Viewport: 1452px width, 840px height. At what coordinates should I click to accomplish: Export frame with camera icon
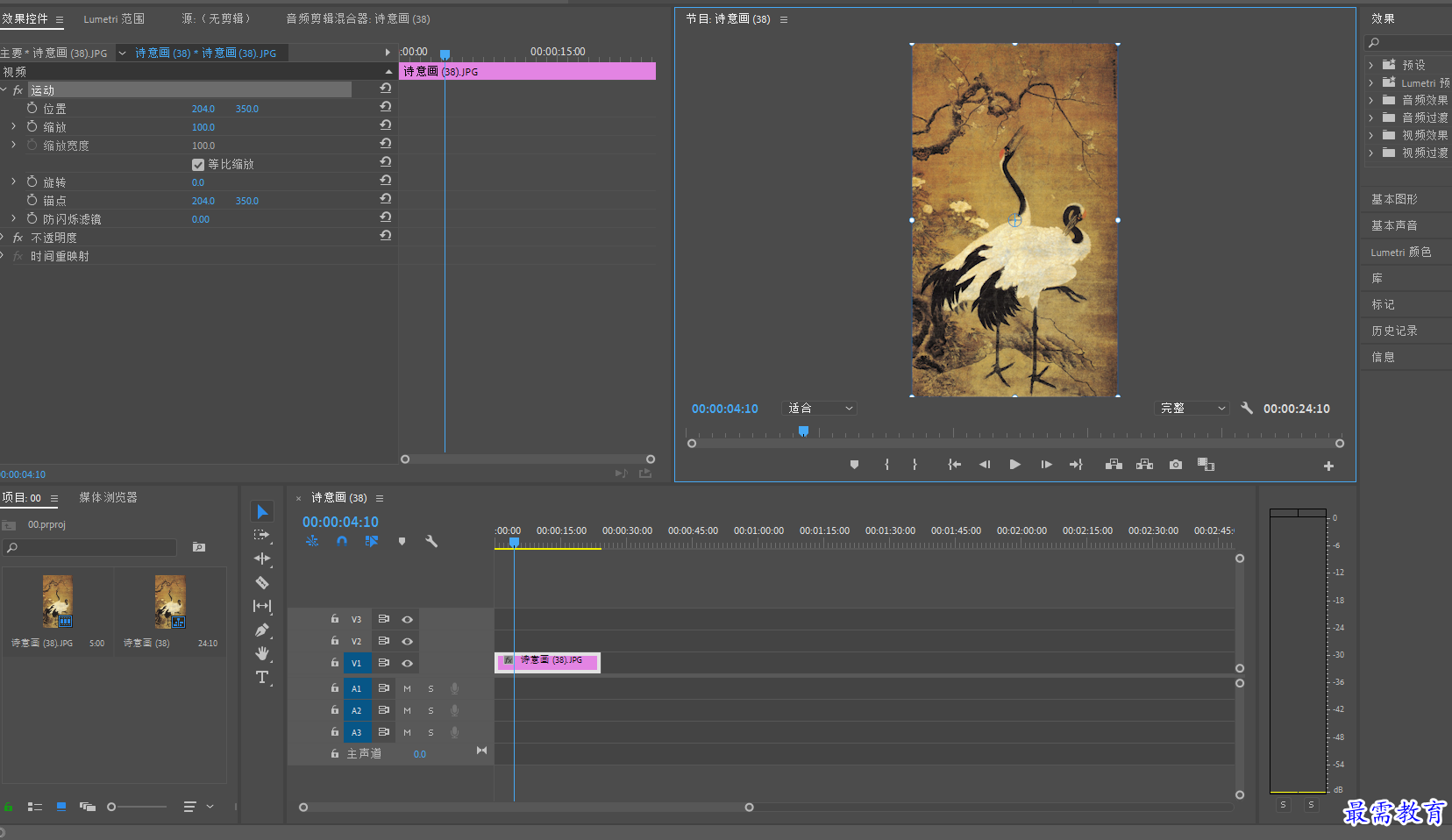1176,465
